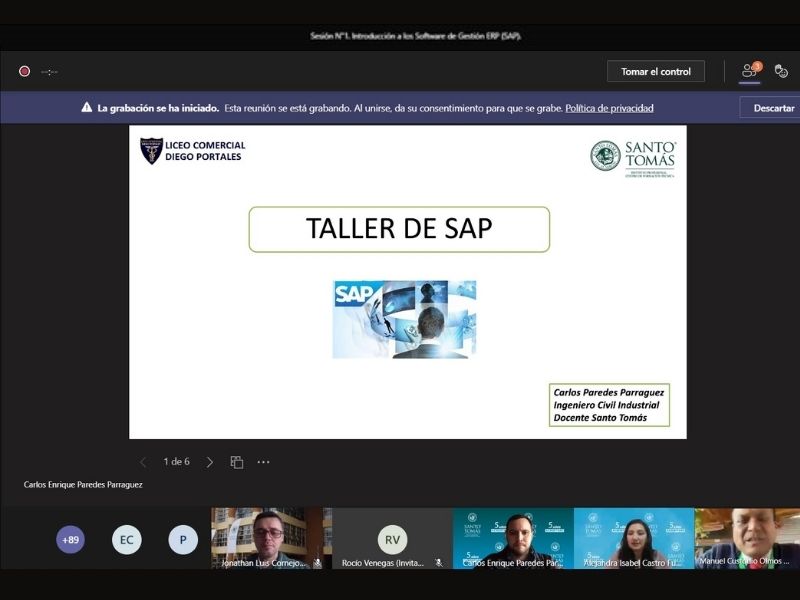Click muted microphone icon on Rocio's tile
The width and height of the screenshot is (800, 600).
pos(438,563)
